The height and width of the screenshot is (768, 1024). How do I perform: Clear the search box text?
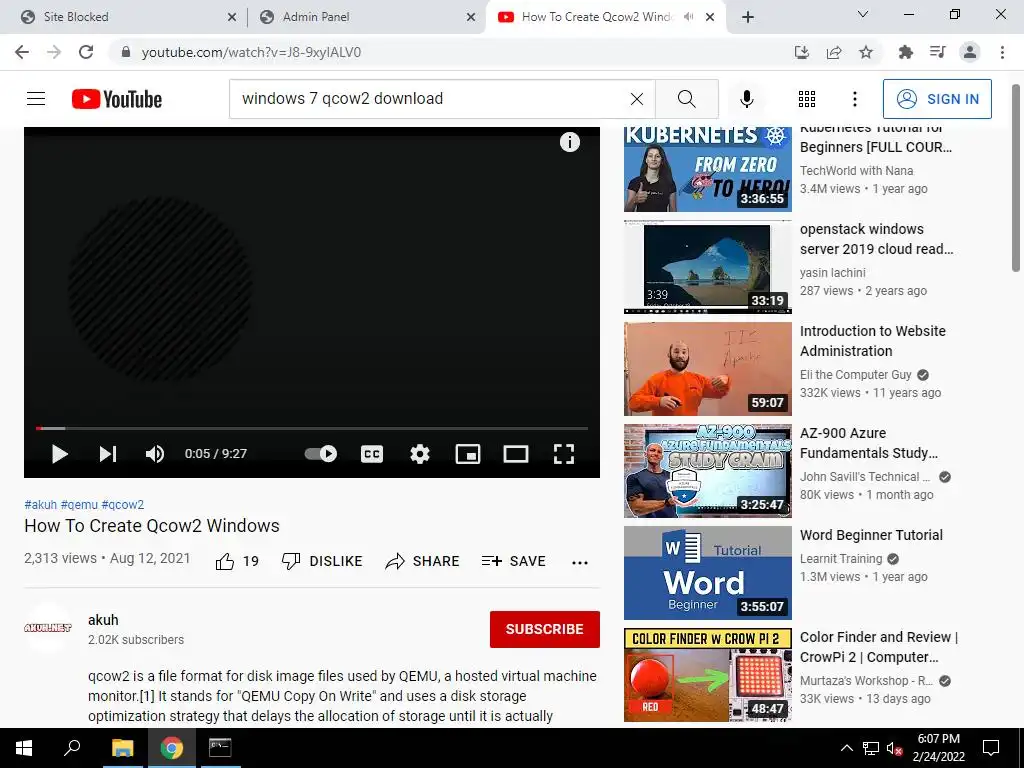click(637, 99)
